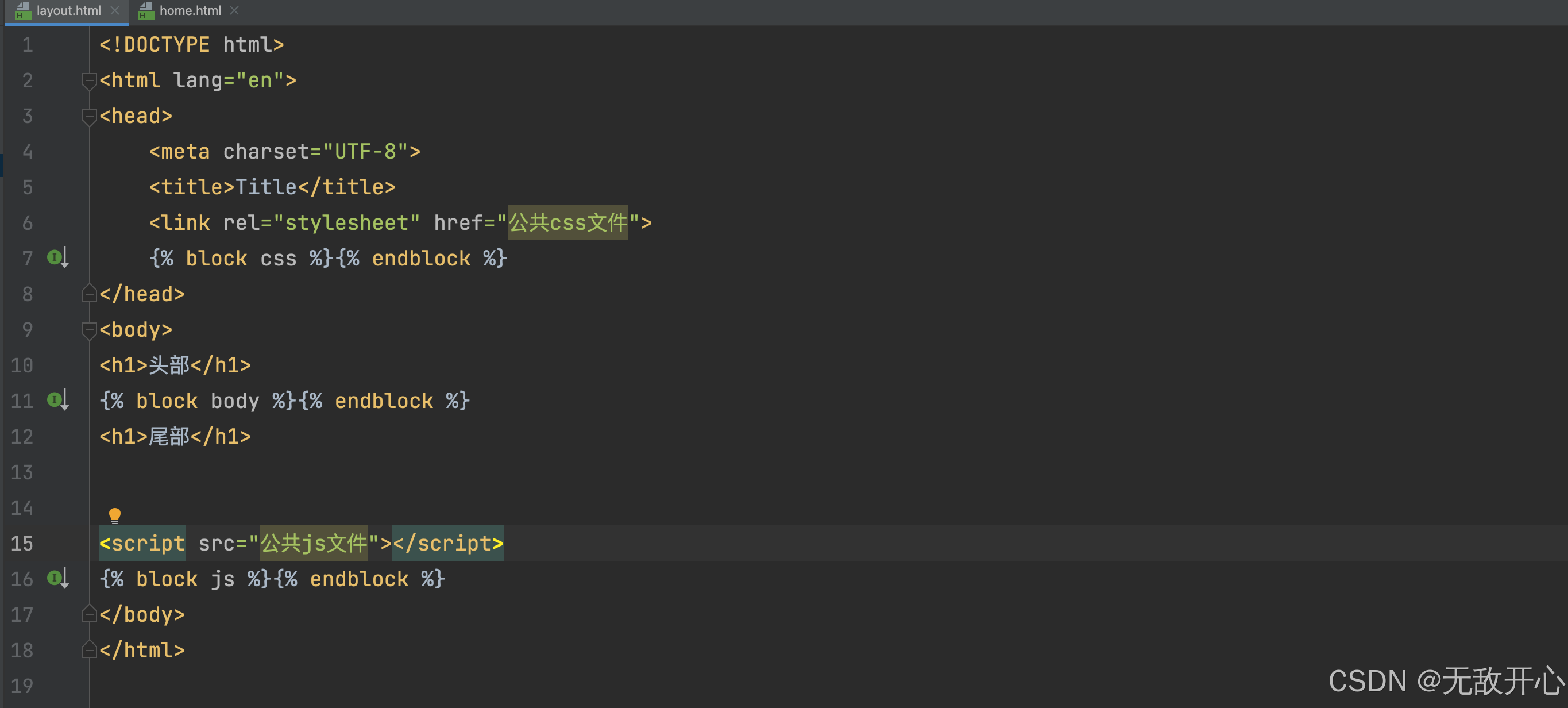Image resolution: width=1568 pixels, height=708 pixels.
Task: Switch to the home.html tab
Action: 190,11
